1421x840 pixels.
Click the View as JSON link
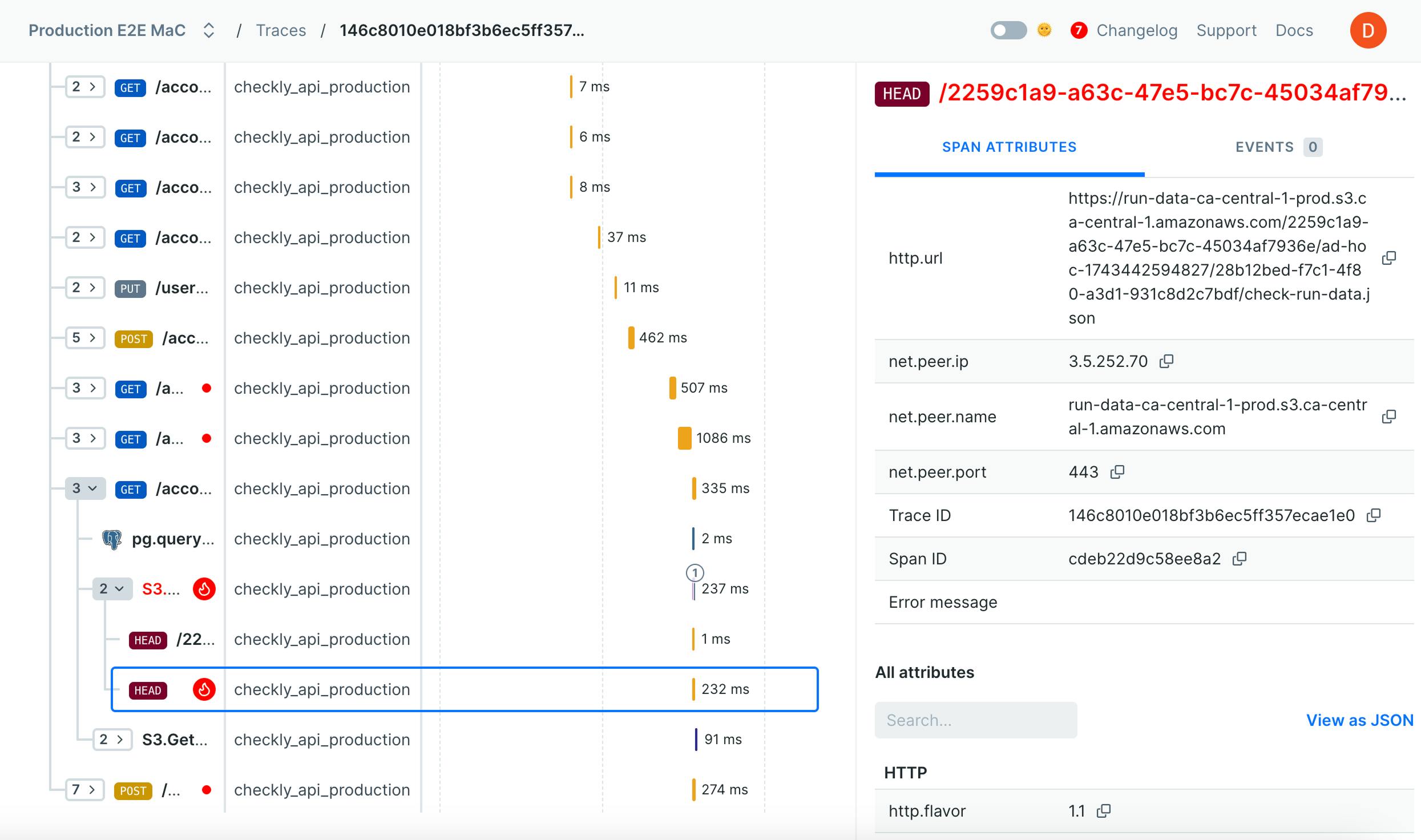pos(1359,720)
